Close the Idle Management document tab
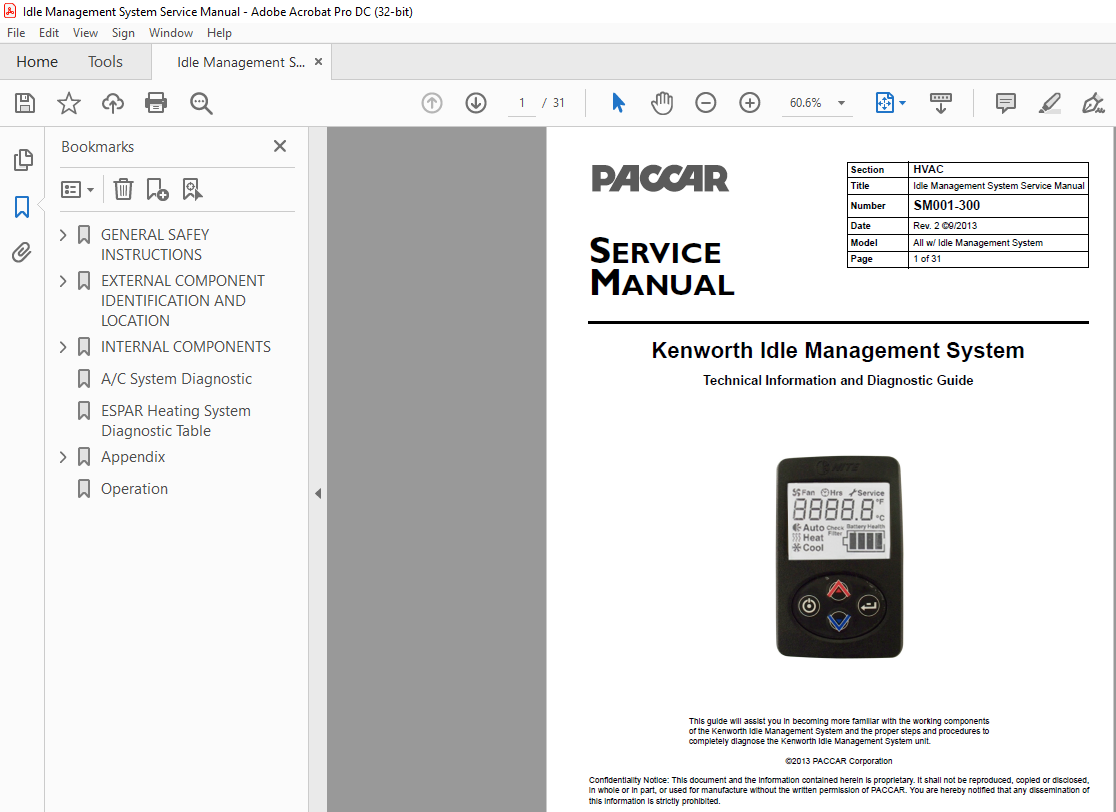This screenshot has width=1116, height=812. click(x=318, y=62)
